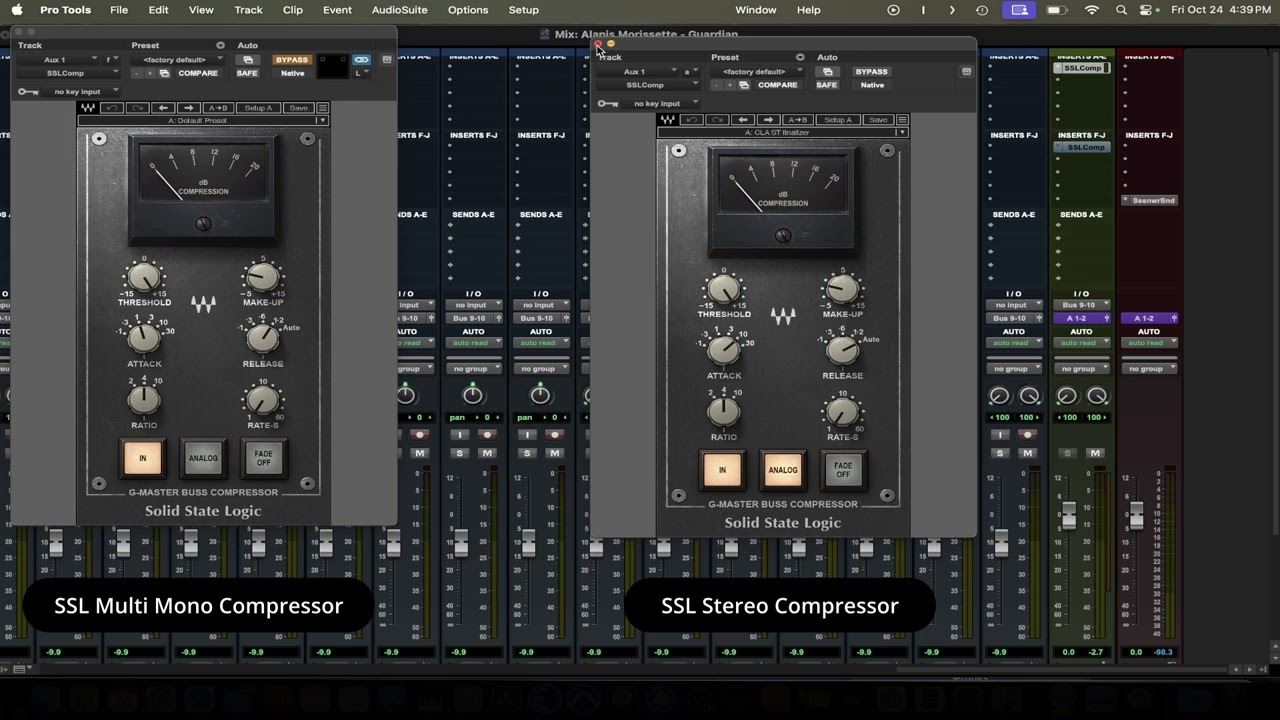
Task: Open the hamburger menu in the right Waves toolbar
Action: [902, 120]
